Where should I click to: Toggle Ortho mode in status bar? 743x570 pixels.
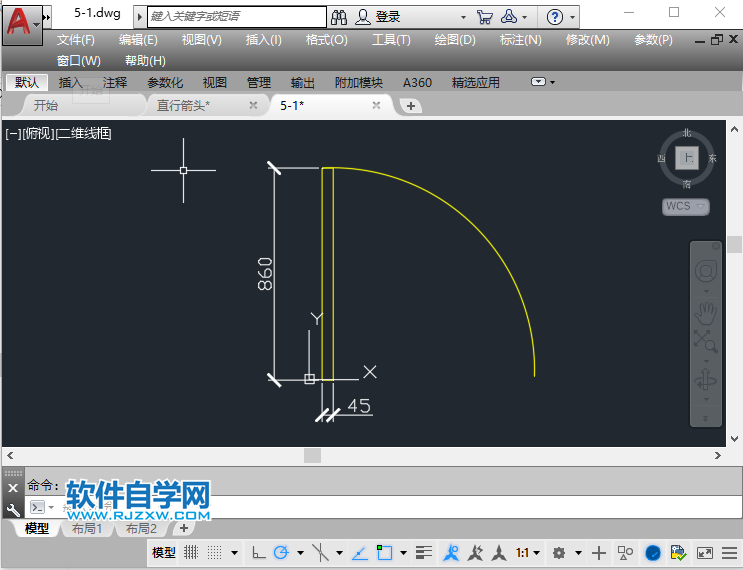259,552
